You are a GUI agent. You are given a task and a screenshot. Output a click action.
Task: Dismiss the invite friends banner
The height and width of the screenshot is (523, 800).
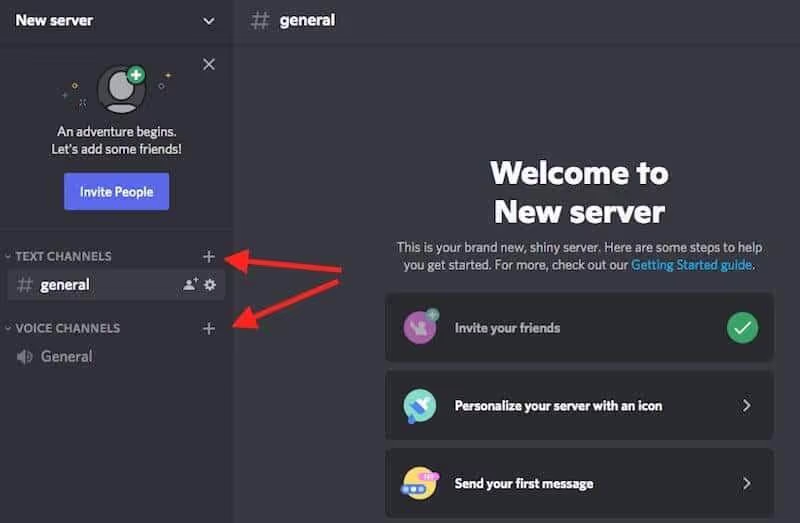(x=209, y=64)
